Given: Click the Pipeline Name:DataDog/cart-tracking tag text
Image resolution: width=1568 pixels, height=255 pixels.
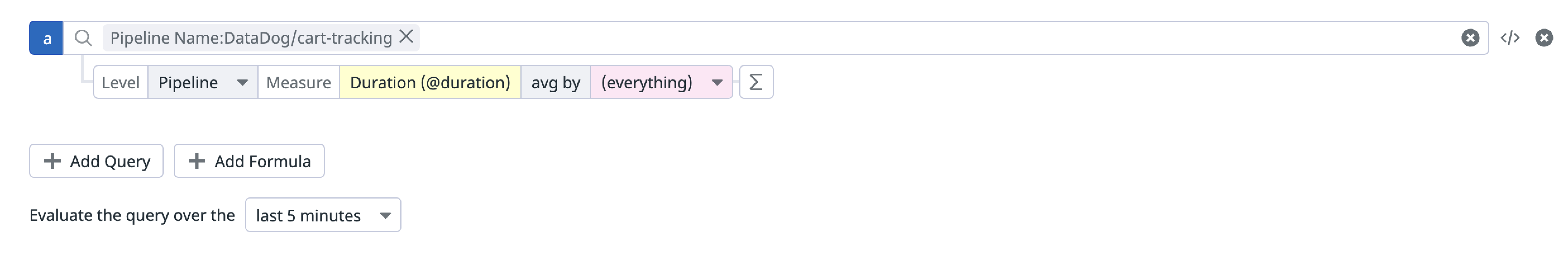Looking at the screenshot, I should click(251, 38).
